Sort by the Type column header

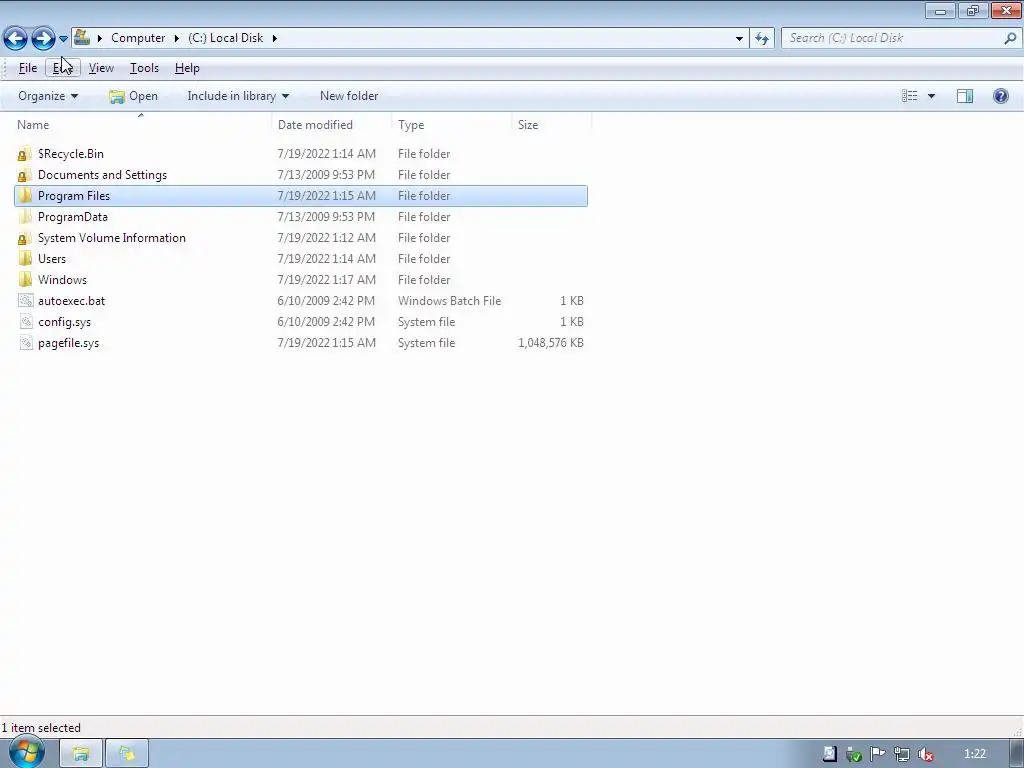pyautogui.click(x=451, y=125)
